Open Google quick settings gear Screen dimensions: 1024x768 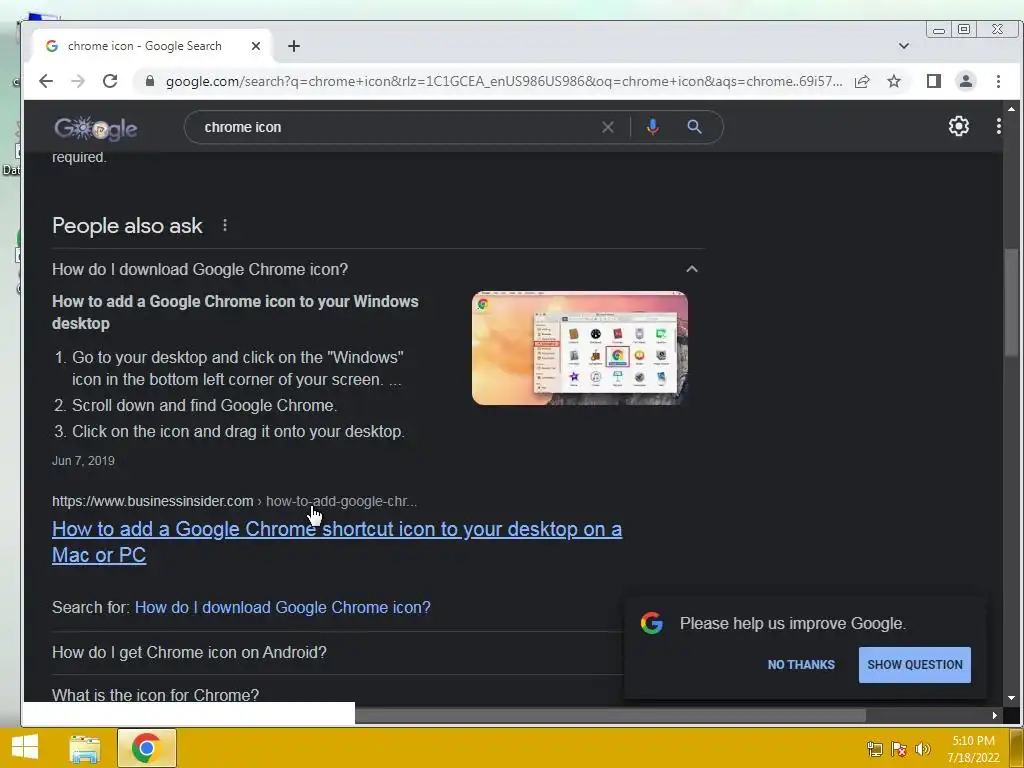point(959,126)
